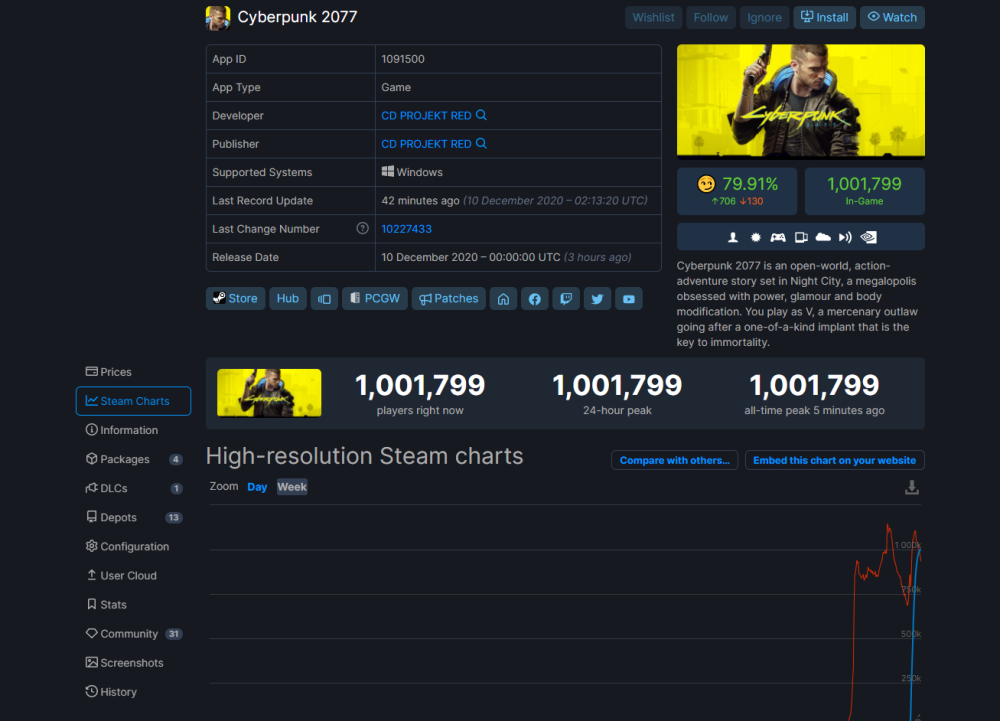Open the Twitch channel icon
This screenshot has width=1000, height=721.
pos(566,298)
